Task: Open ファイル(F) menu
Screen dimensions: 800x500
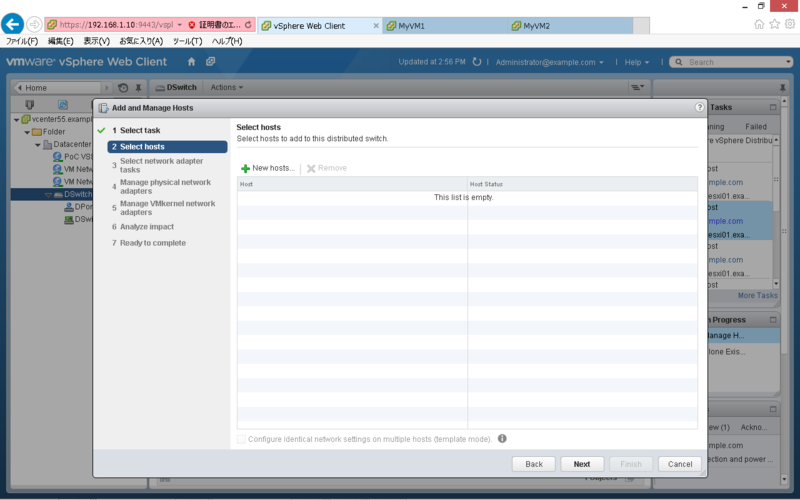Action: 22,41
